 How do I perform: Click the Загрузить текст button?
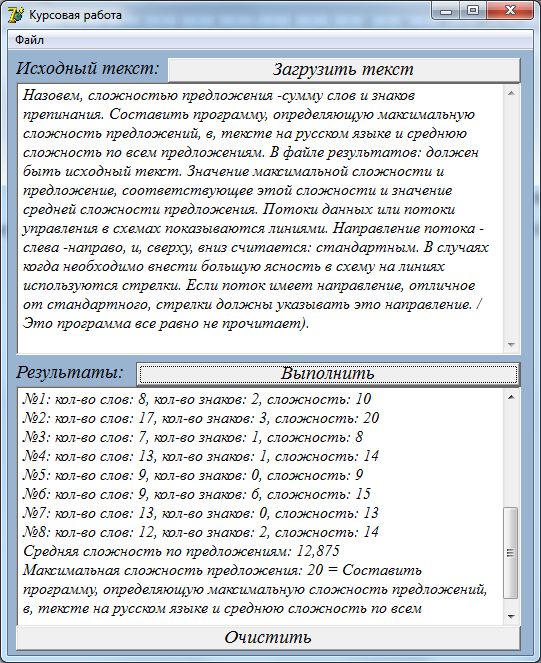[343, 70]
